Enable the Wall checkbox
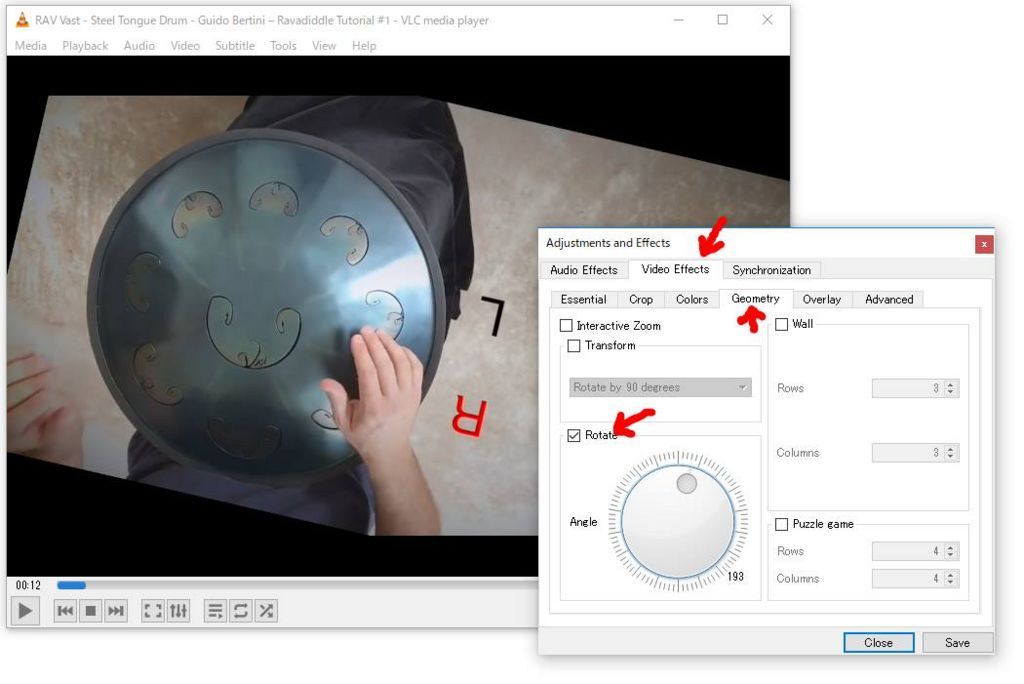 coord(782,324)
